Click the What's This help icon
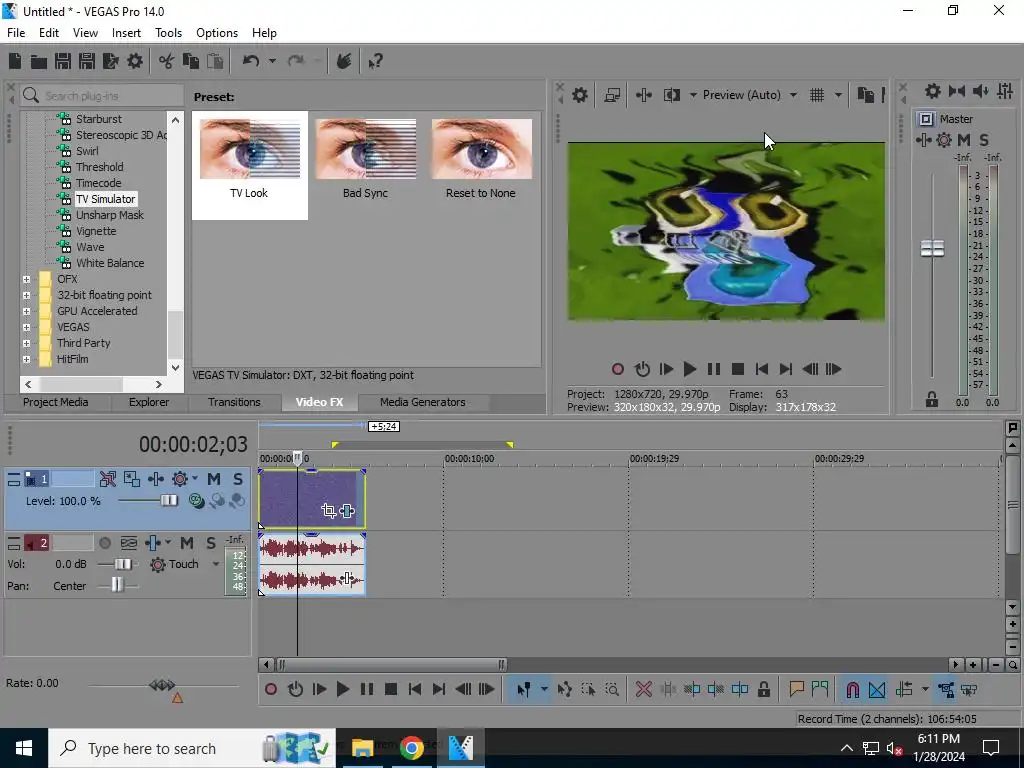The width and height of the screenshot is (1024, 768). 375,61
